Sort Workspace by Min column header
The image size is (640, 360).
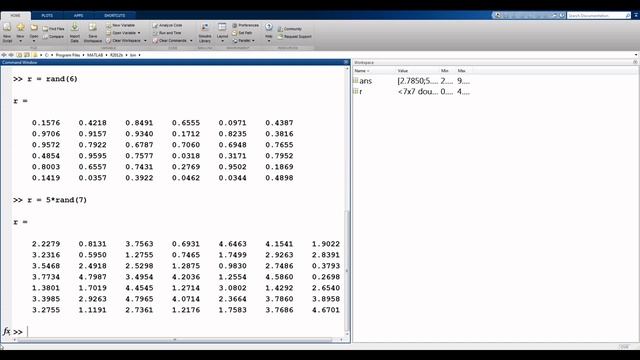pos(447,71)
